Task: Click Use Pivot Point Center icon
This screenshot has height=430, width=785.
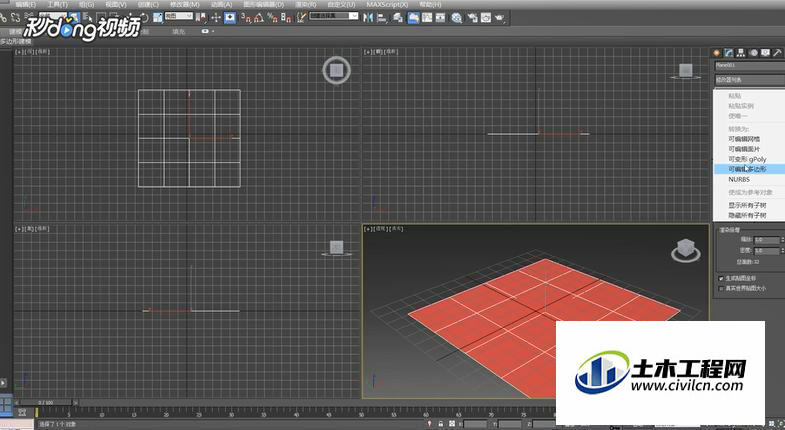Action: pyautogui.click(x=201, y=18)
